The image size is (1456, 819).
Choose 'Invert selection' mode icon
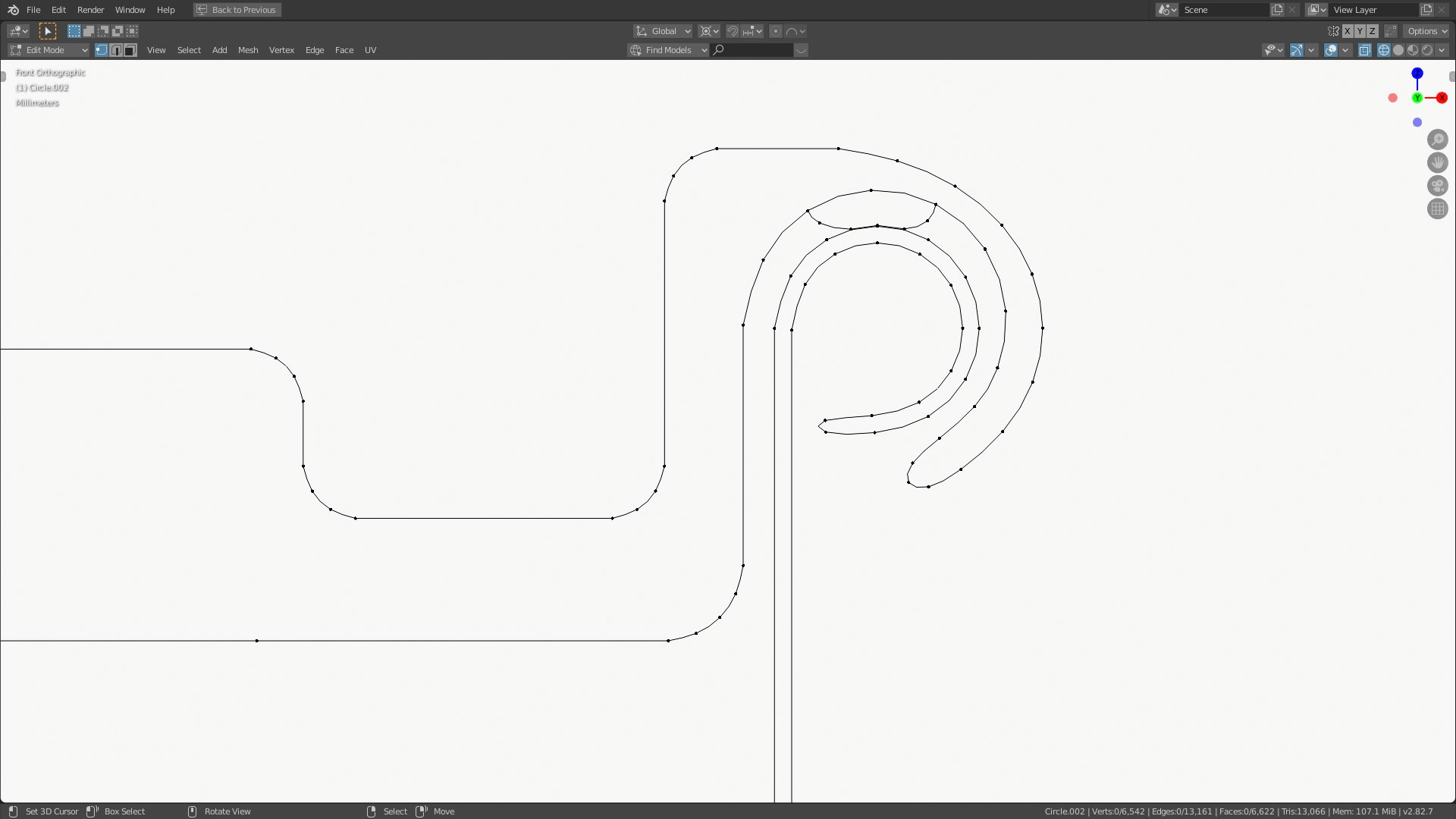(x=118, y=31)
